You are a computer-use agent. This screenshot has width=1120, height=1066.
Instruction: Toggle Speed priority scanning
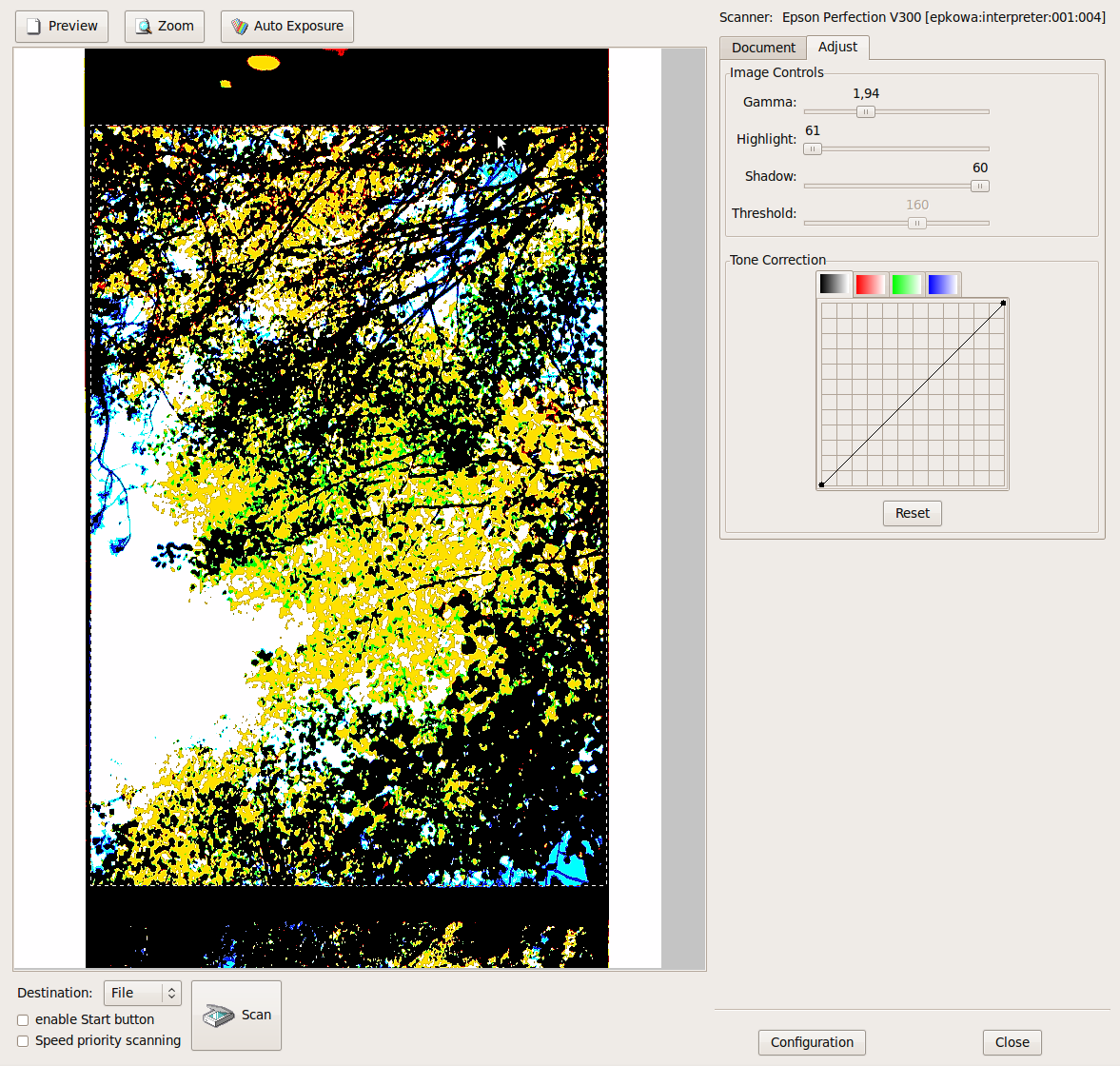(23, 1041)
